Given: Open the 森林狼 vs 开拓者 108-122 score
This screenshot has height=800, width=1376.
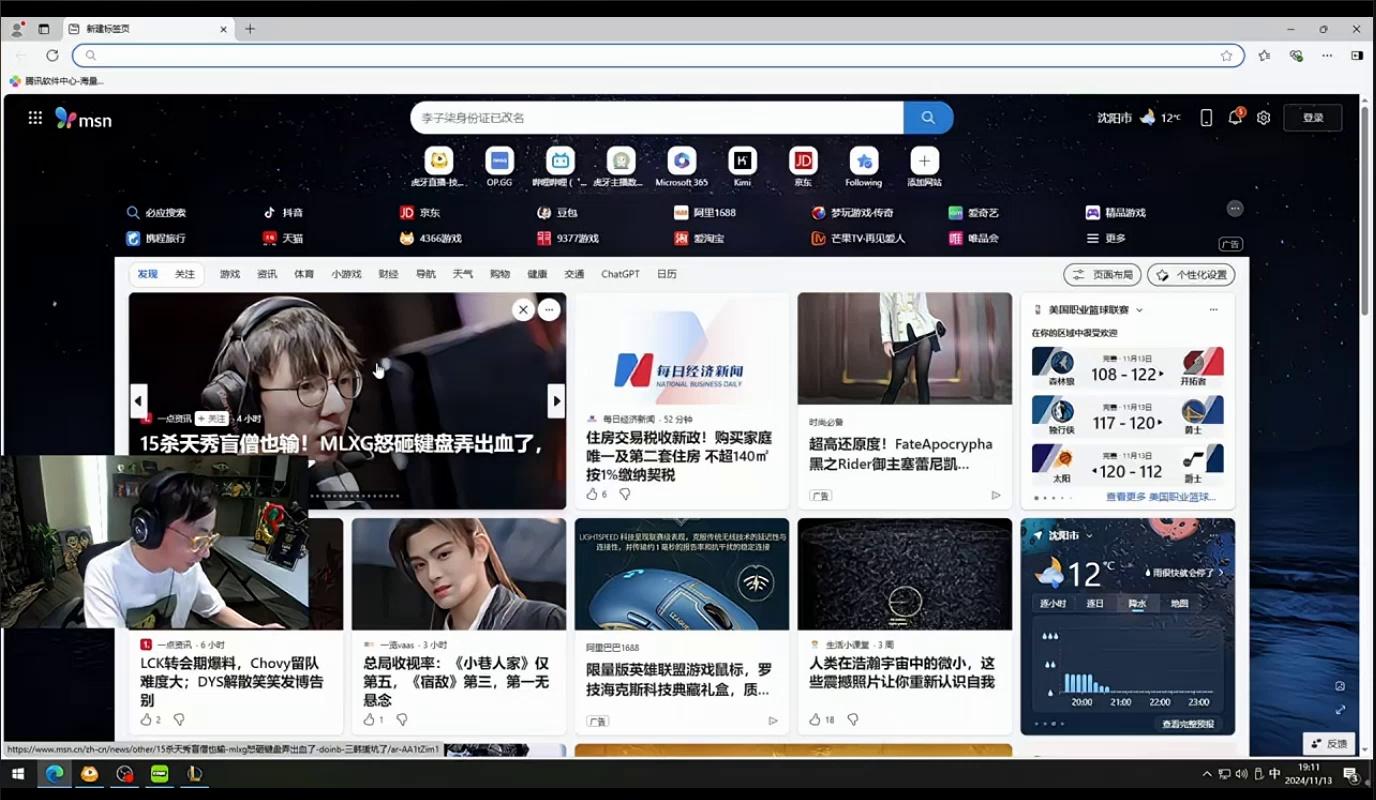Looking at the screenshot, I should 1128,367.
